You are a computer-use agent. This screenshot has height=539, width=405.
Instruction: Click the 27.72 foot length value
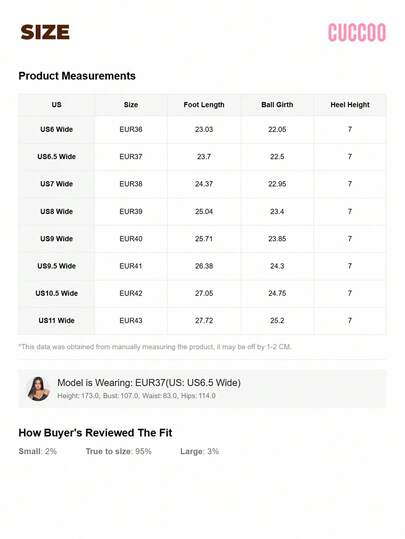point(204,320)
